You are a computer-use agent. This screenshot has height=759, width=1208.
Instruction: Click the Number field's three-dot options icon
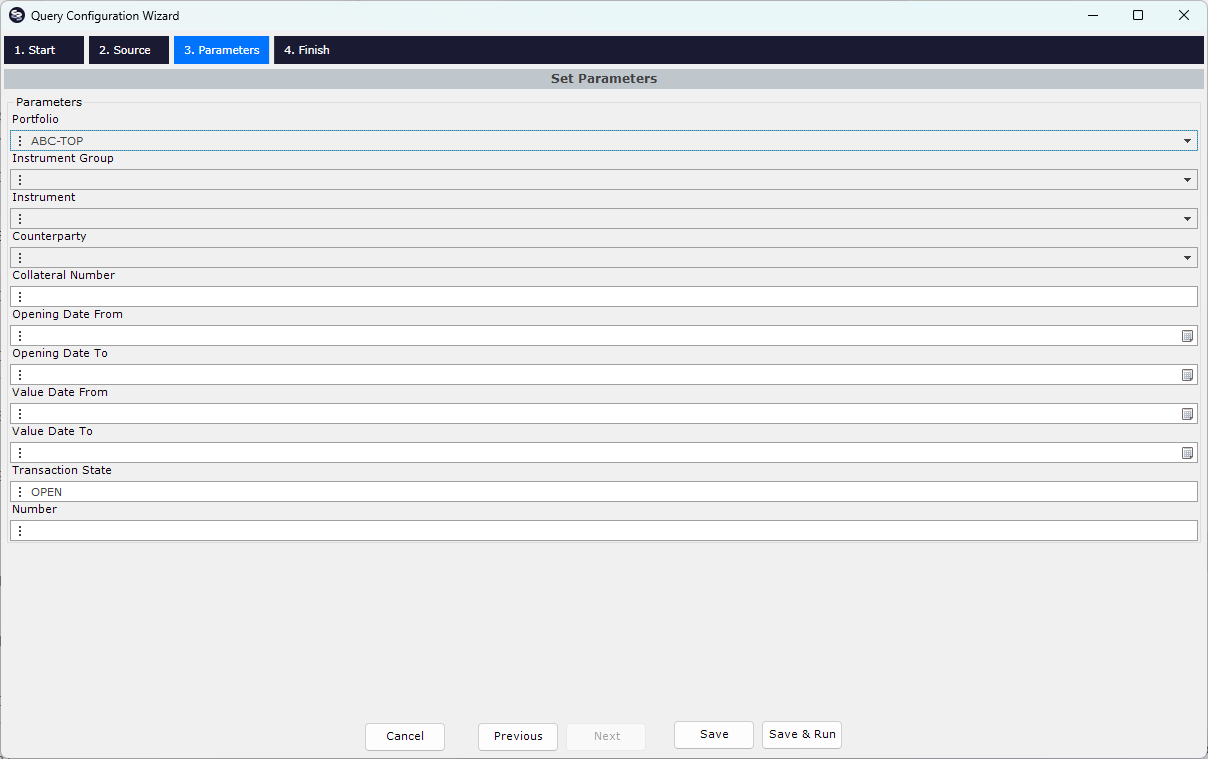[20, 531]
